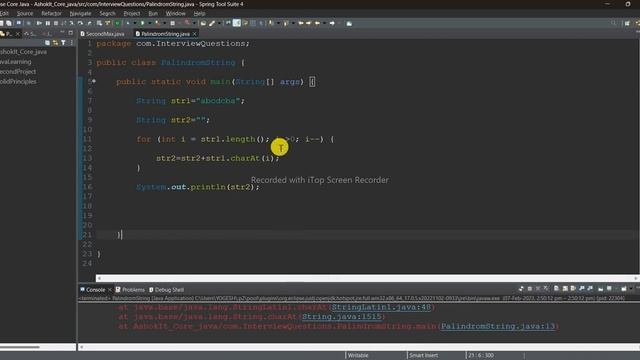Click the Package Explorer filter icon
The image size is (640, 360).
click(x=63, y=42)
